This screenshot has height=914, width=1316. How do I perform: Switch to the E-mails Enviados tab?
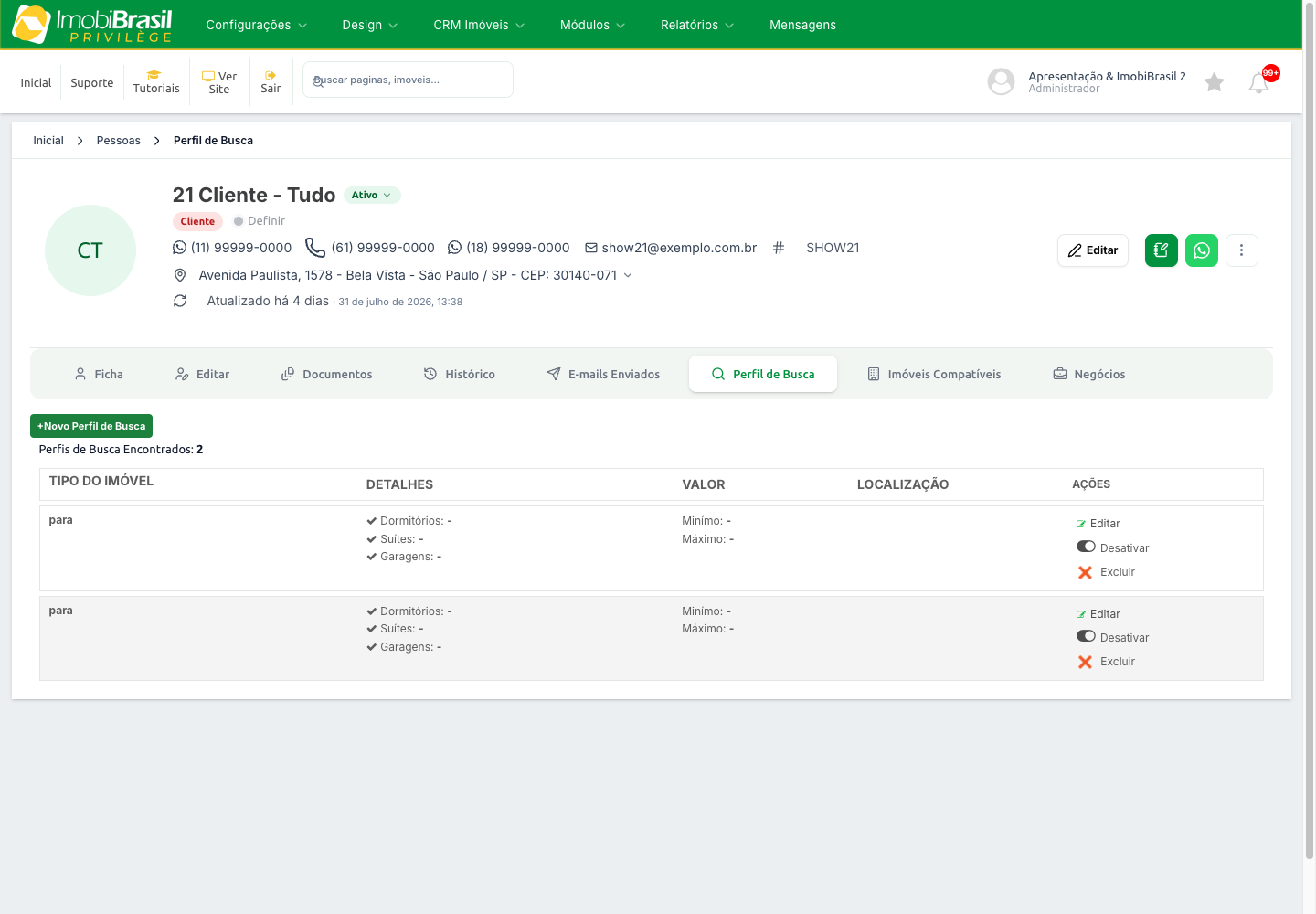pos(603,374)
